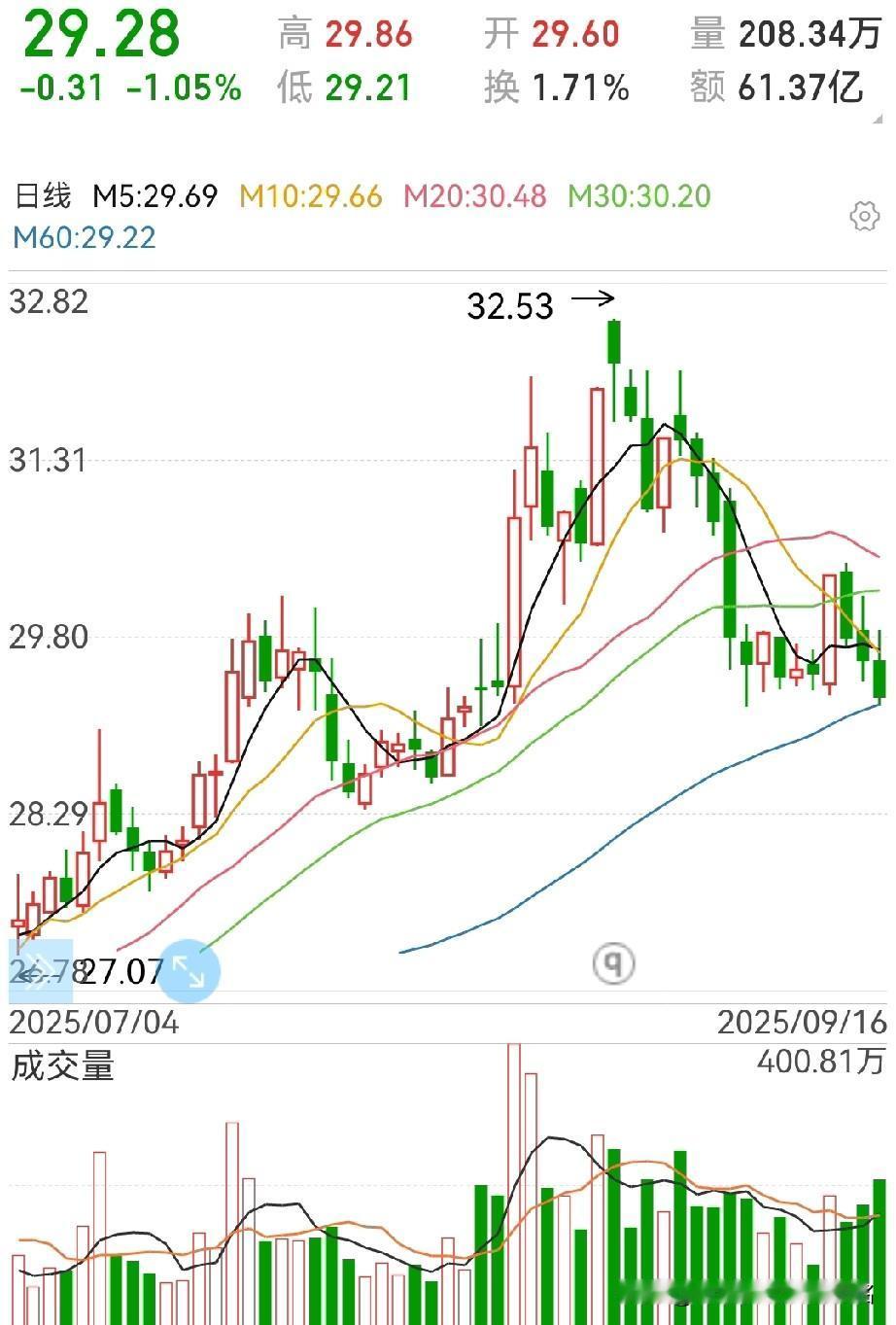Click the 成交量 indicator label
Screen dimensions: 896x1325
63,1066
